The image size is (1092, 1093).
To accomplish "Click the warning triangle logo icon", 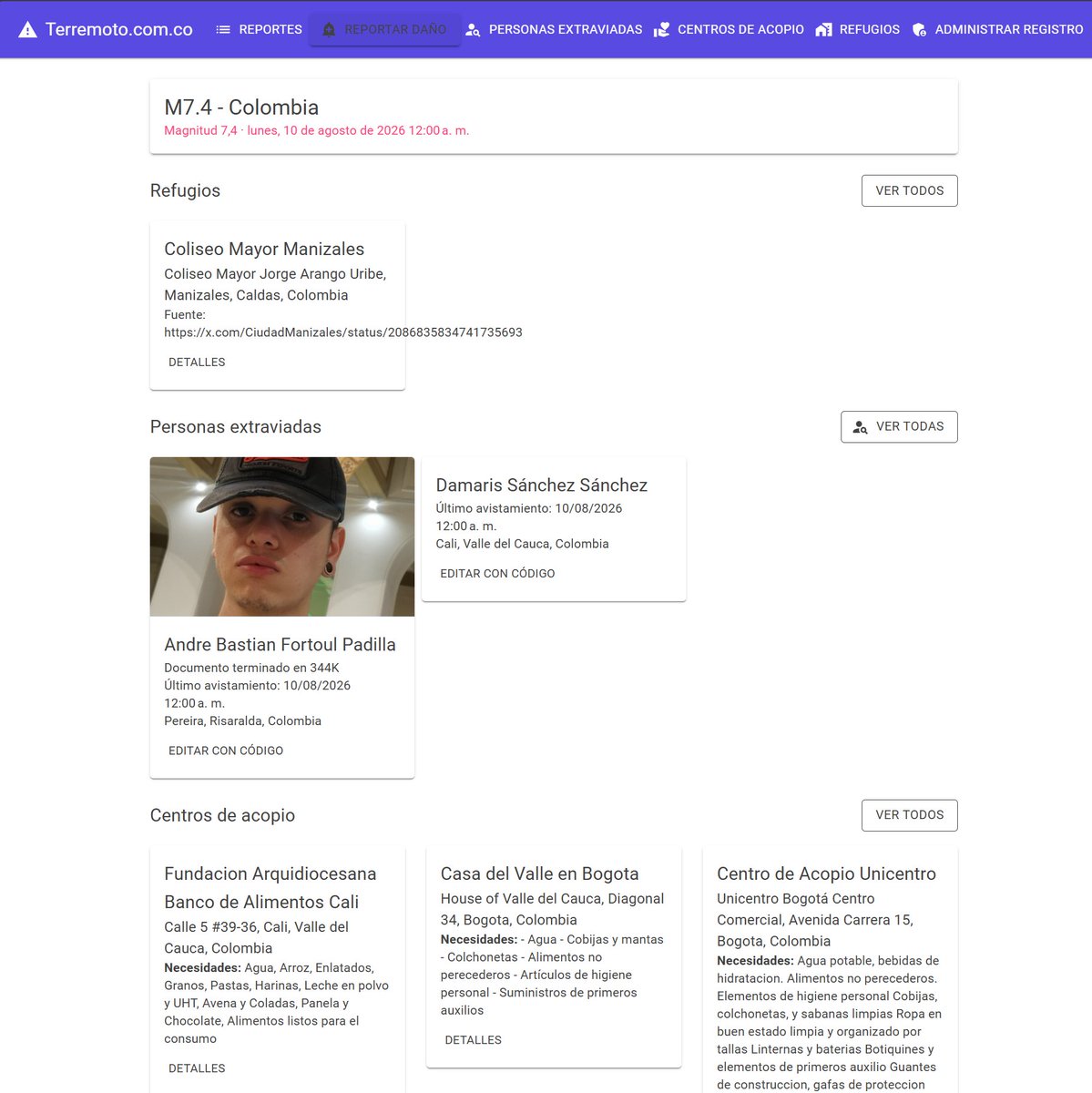I will [x=28, y=29].
